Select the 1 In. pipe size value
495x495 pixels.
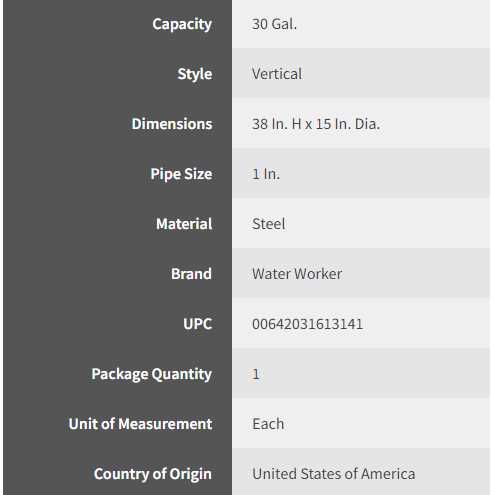point(266,174)
